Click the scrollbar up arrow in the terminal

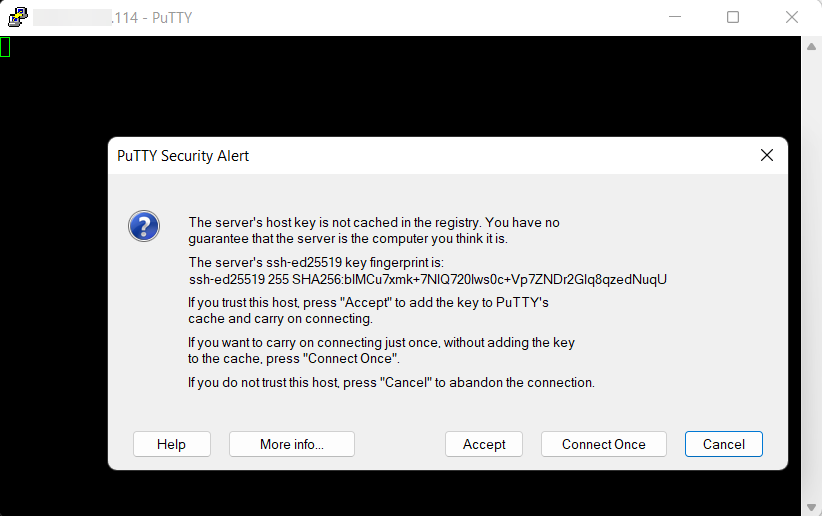click(811, 45)
